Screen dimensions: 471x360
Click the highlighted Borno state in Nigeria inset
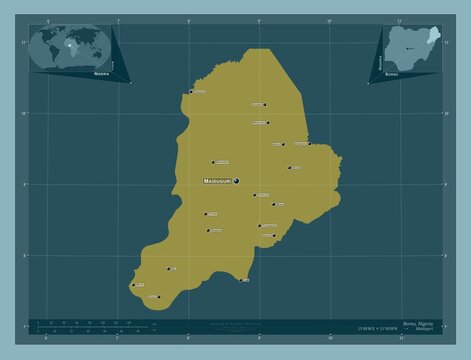pos(433,36)
